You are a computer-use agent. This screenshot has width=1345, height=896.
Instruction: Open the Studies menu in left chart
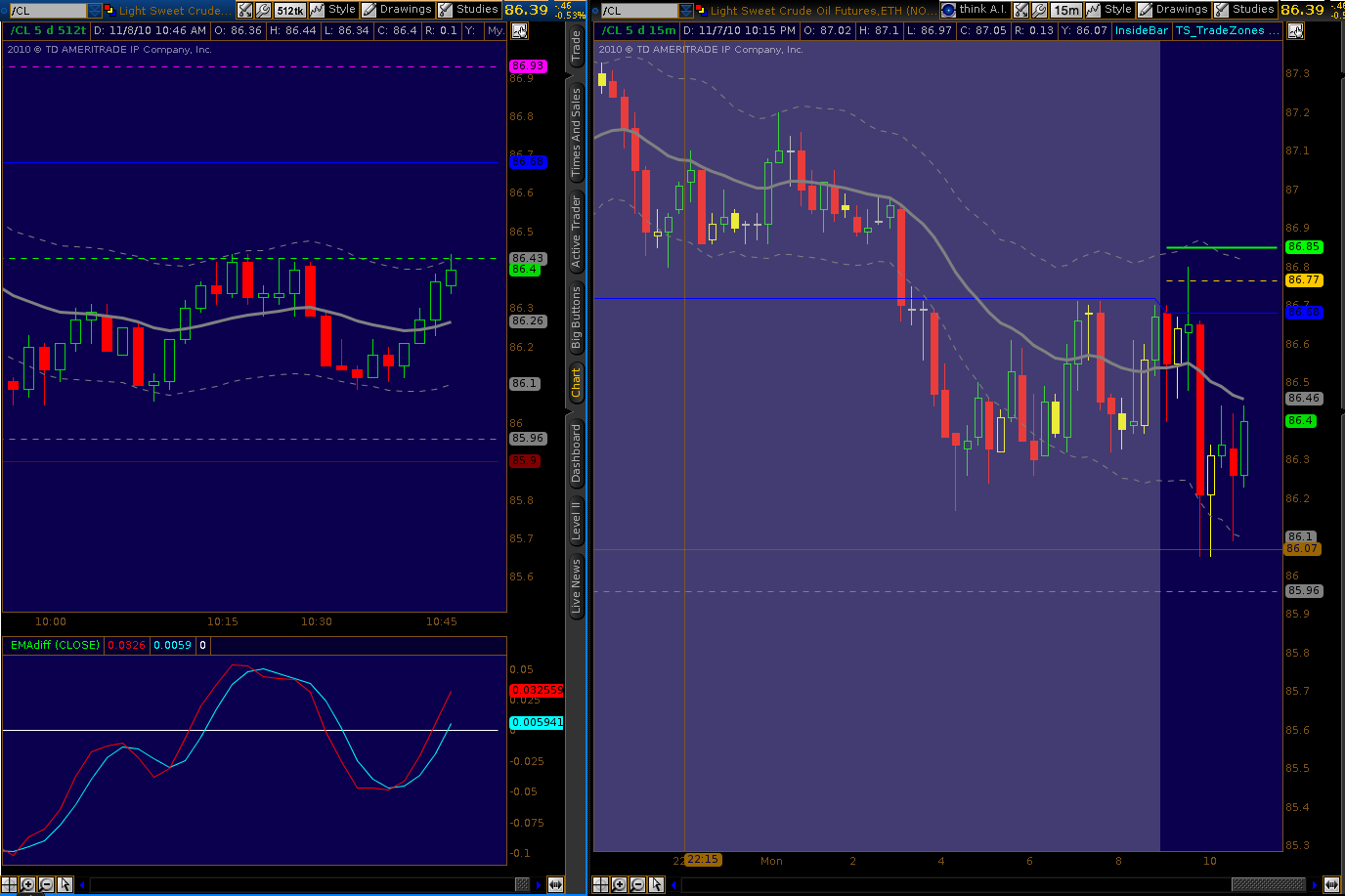point(468,10)
